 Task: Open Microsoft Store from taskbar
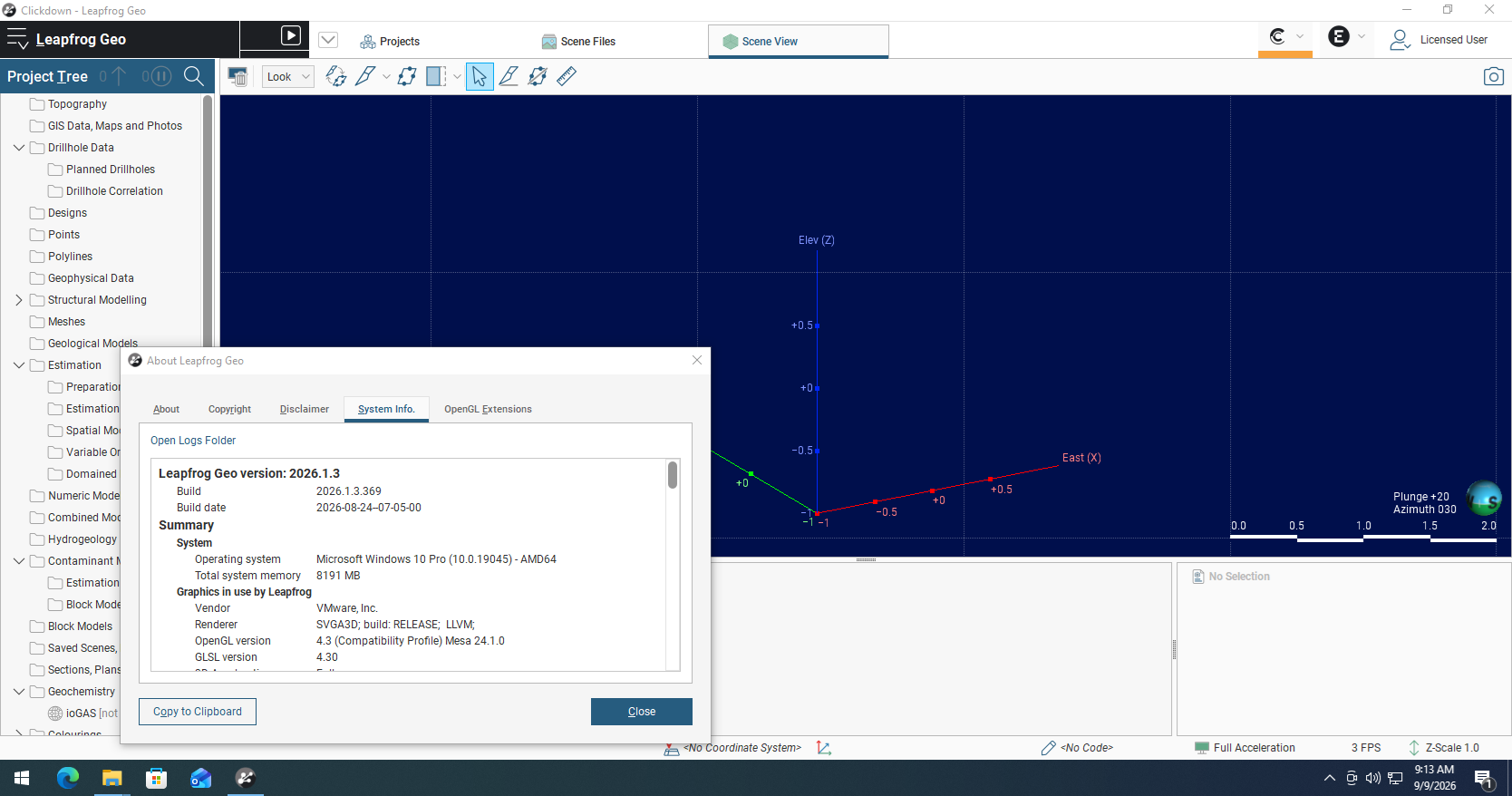(x=156, y=778)
